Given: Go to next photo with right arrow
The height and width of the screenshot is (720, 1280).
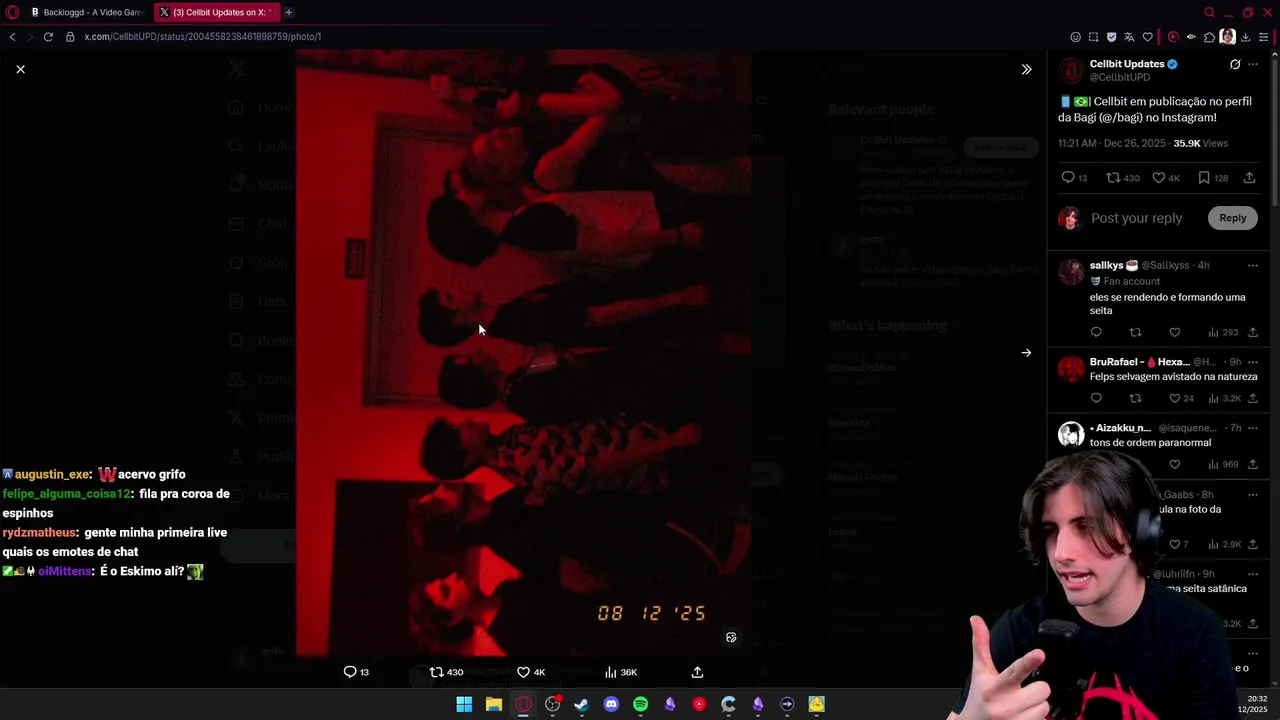Looking at the screenshot, I should pyautogui.click(x=1026, y=353).
